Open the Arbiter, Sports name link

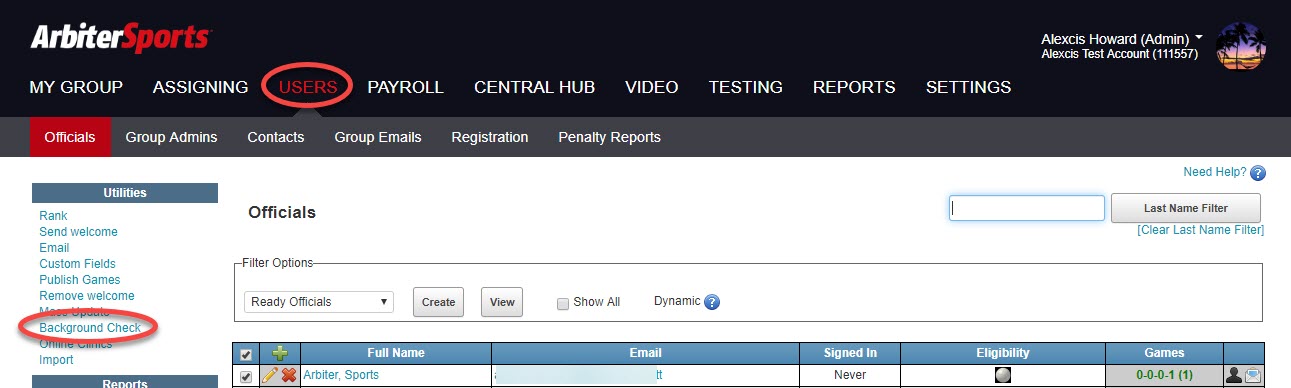341,376
